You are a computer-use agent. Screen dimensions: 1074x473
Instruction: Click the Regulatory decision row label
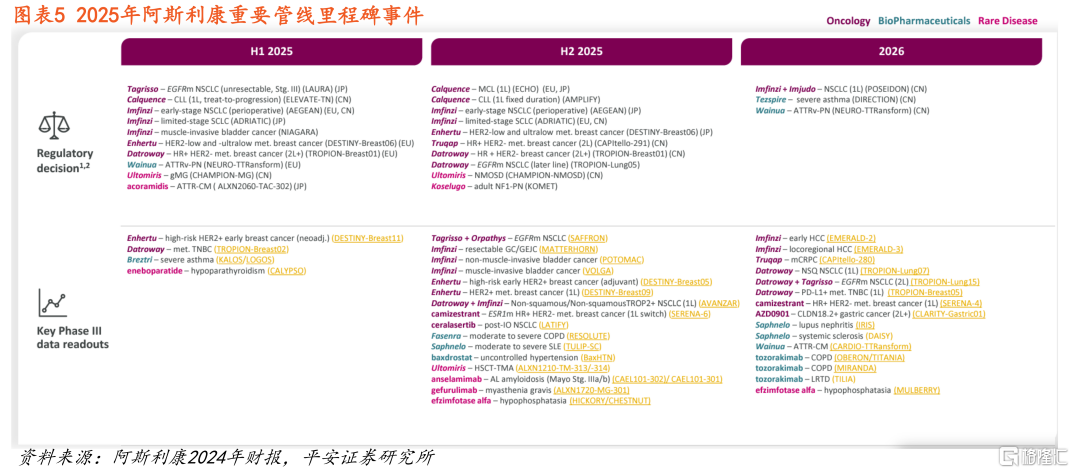tap(66, 159)
